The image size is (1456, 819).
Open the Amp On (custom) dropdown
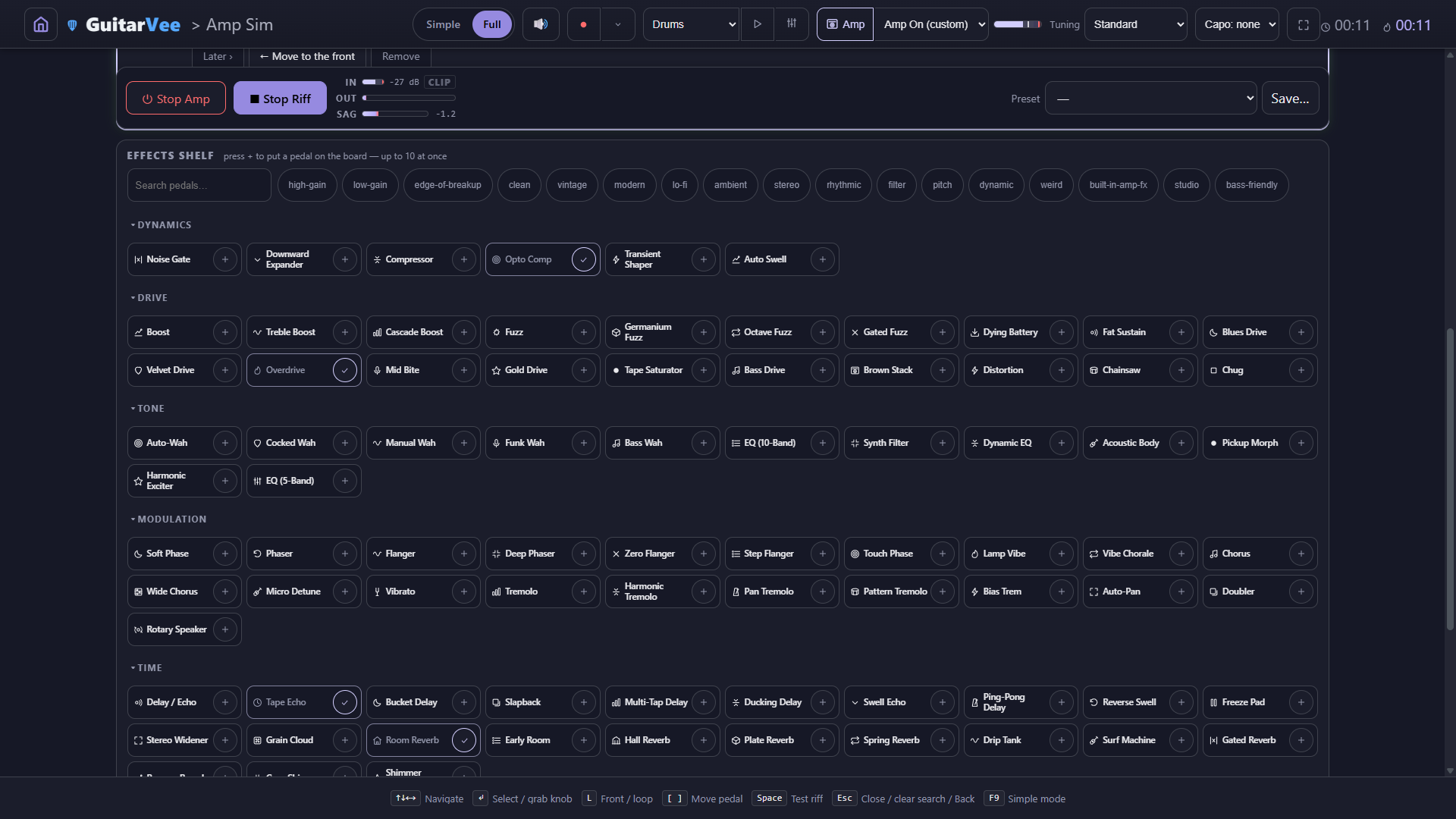pos(931,24)
